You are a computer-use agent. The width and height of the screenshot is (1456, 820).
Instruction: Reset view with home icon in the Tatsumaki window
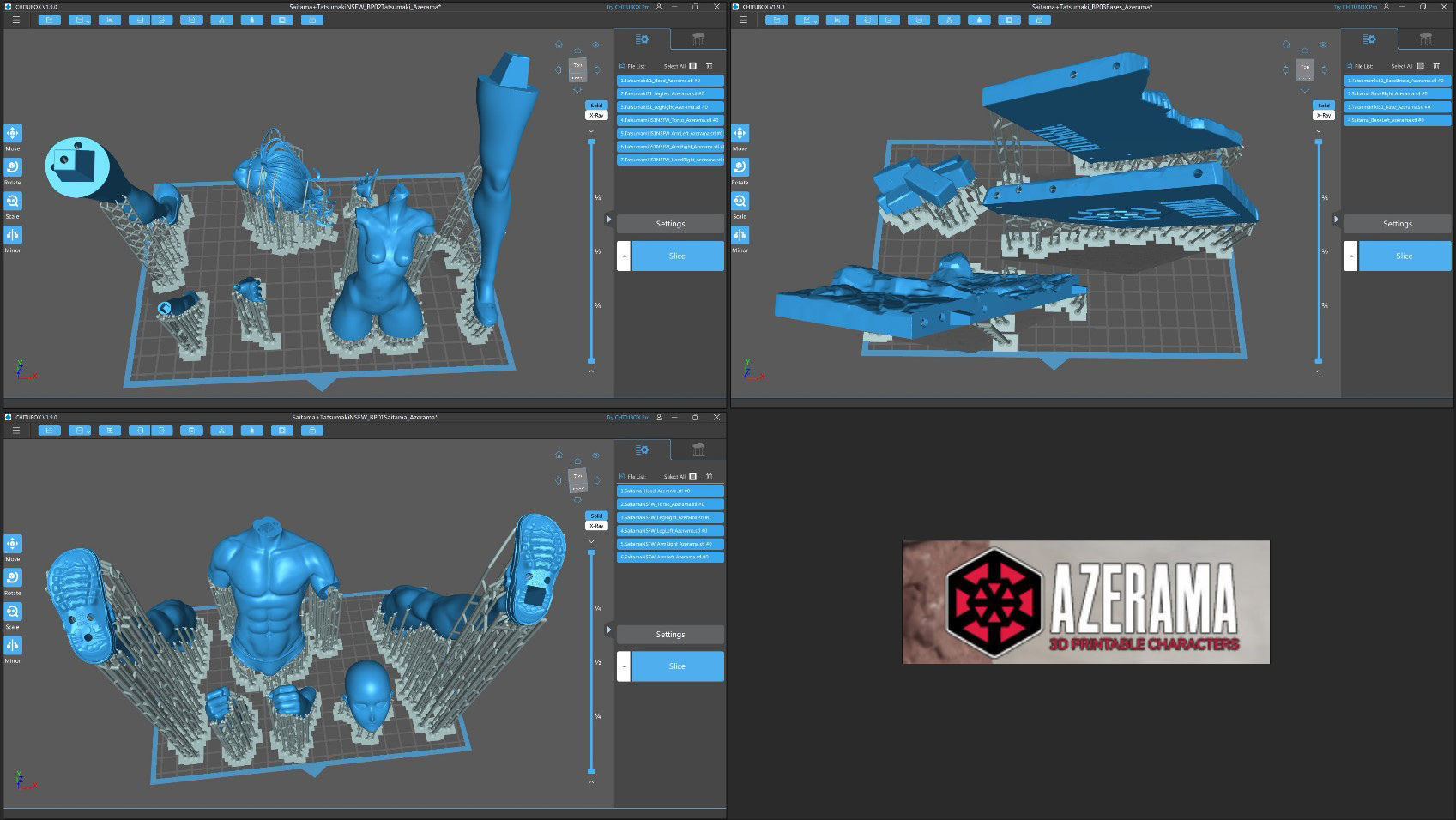pos(559,44)
